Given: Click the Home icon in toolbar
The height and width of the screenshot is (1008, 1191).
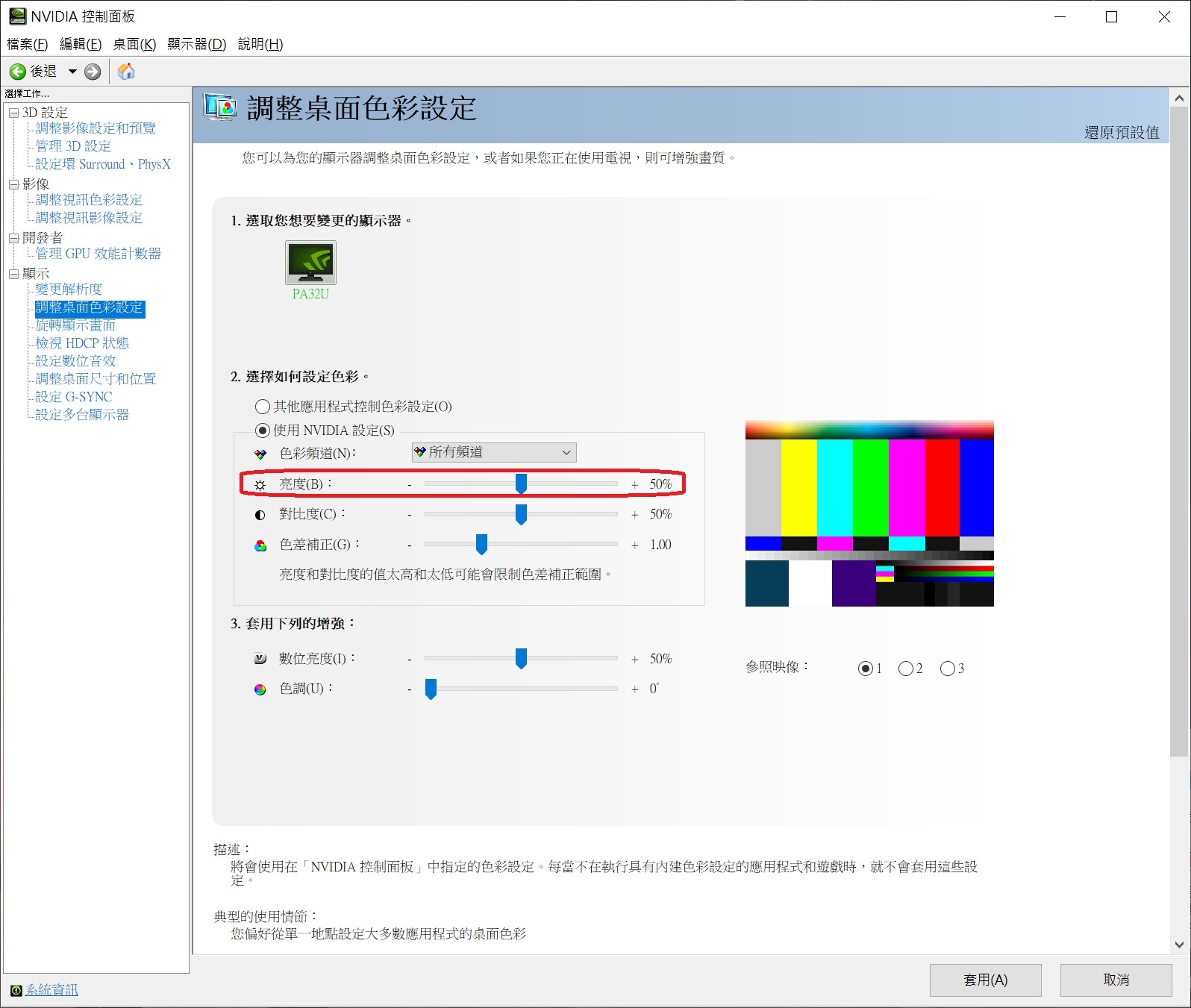Looking at the screenshot, I should coord(126,72).
